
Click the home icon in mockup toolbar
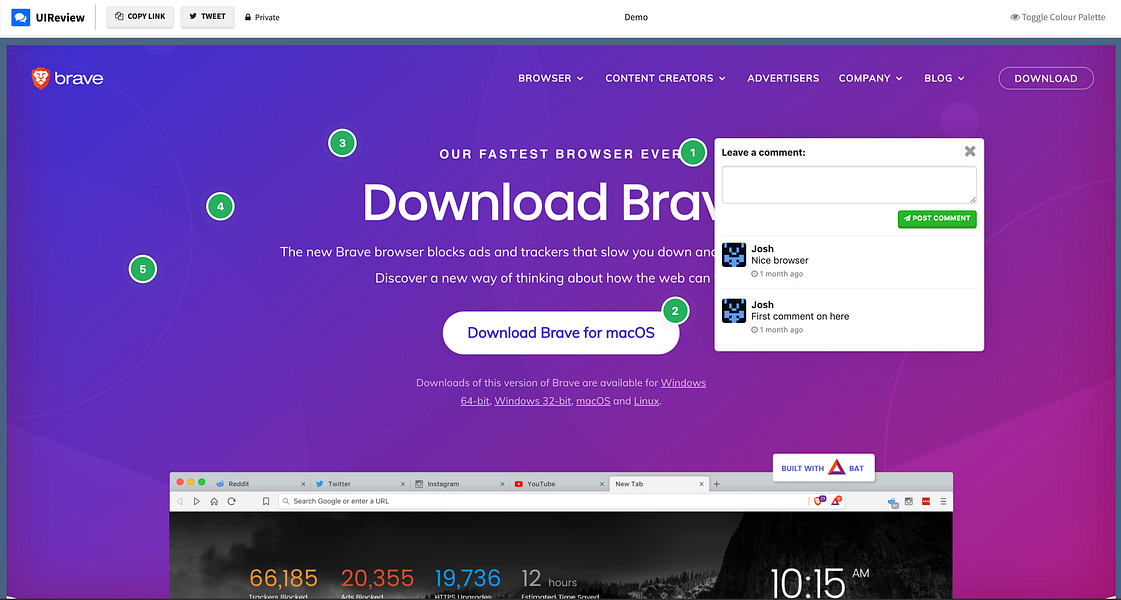click(x=214, y=501)
